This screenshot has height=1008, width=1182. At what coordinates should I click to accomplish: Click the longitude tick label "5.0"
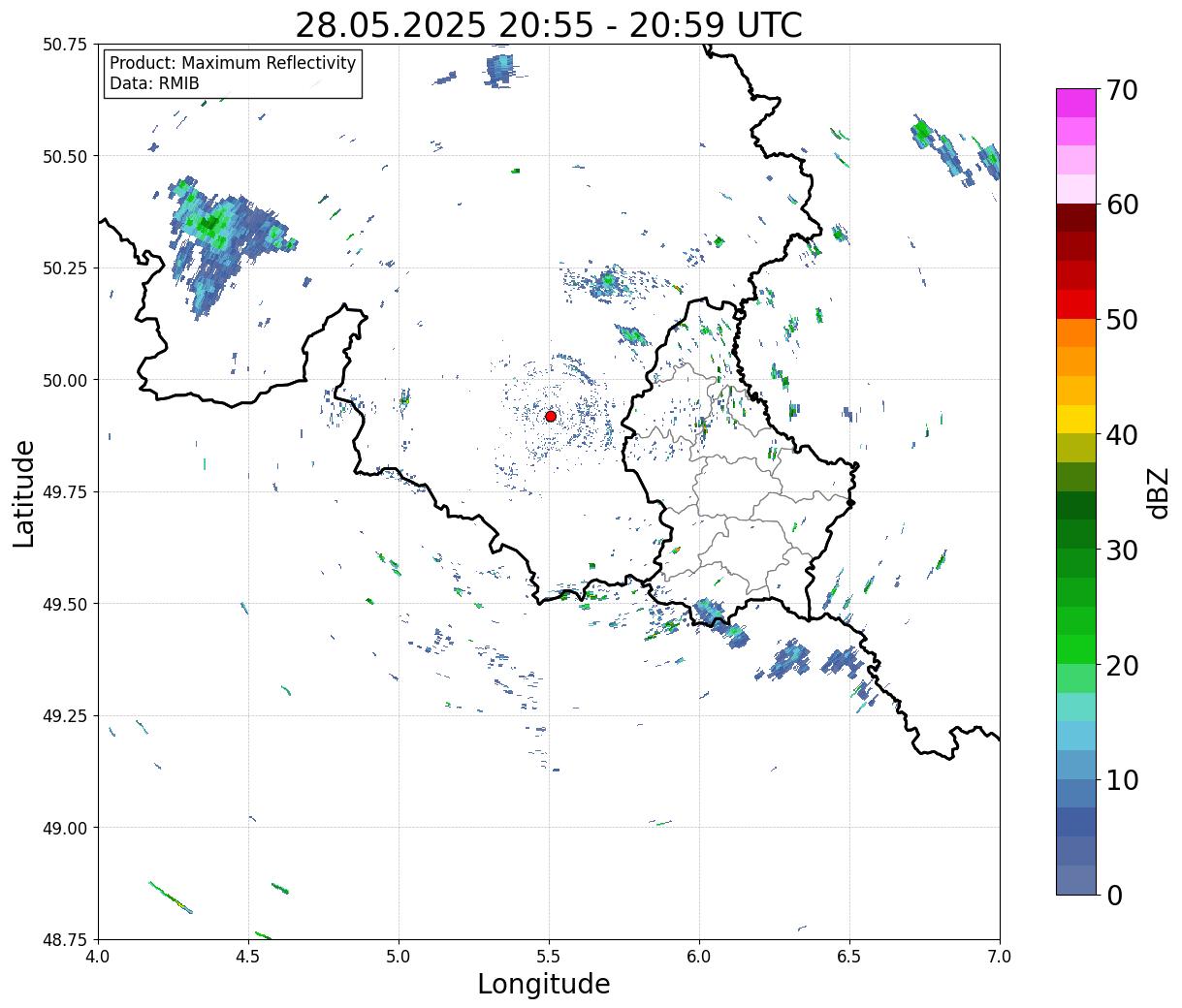[x=399, y=957]
